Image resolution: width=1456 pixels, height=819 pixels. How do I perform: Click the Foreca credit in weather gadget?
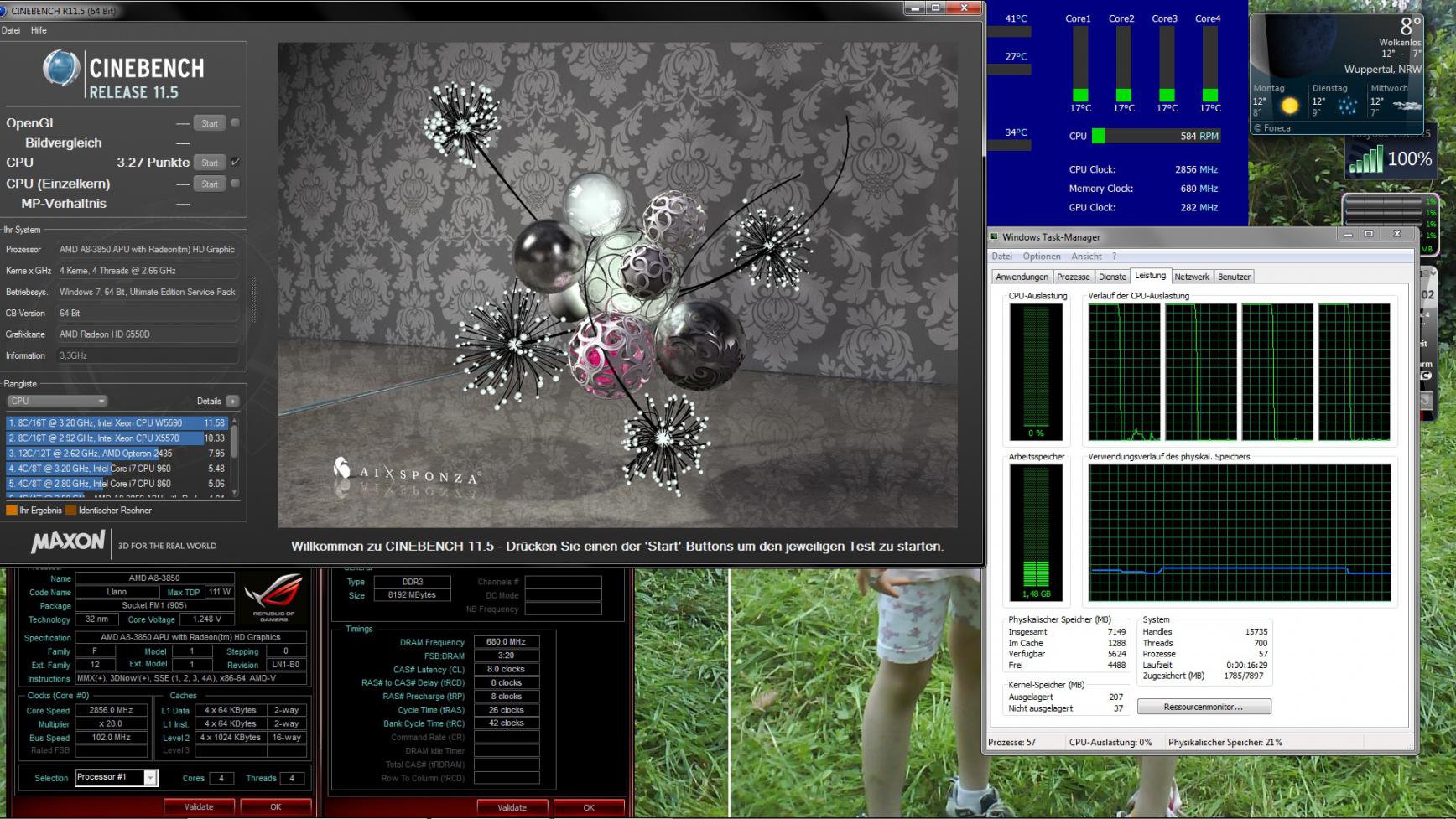point(1271,128)
